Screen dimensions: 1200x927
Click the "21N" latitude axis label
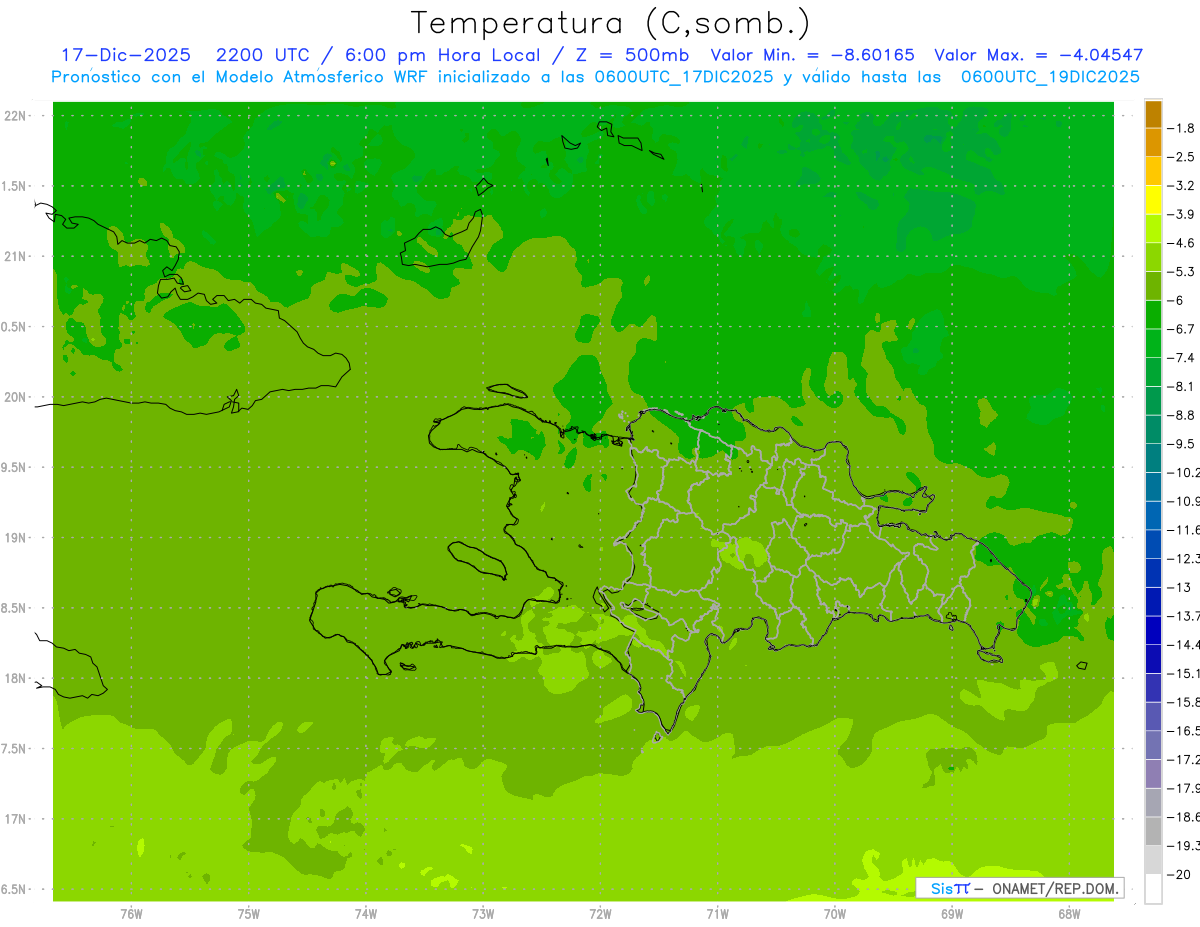pos(16,256)
